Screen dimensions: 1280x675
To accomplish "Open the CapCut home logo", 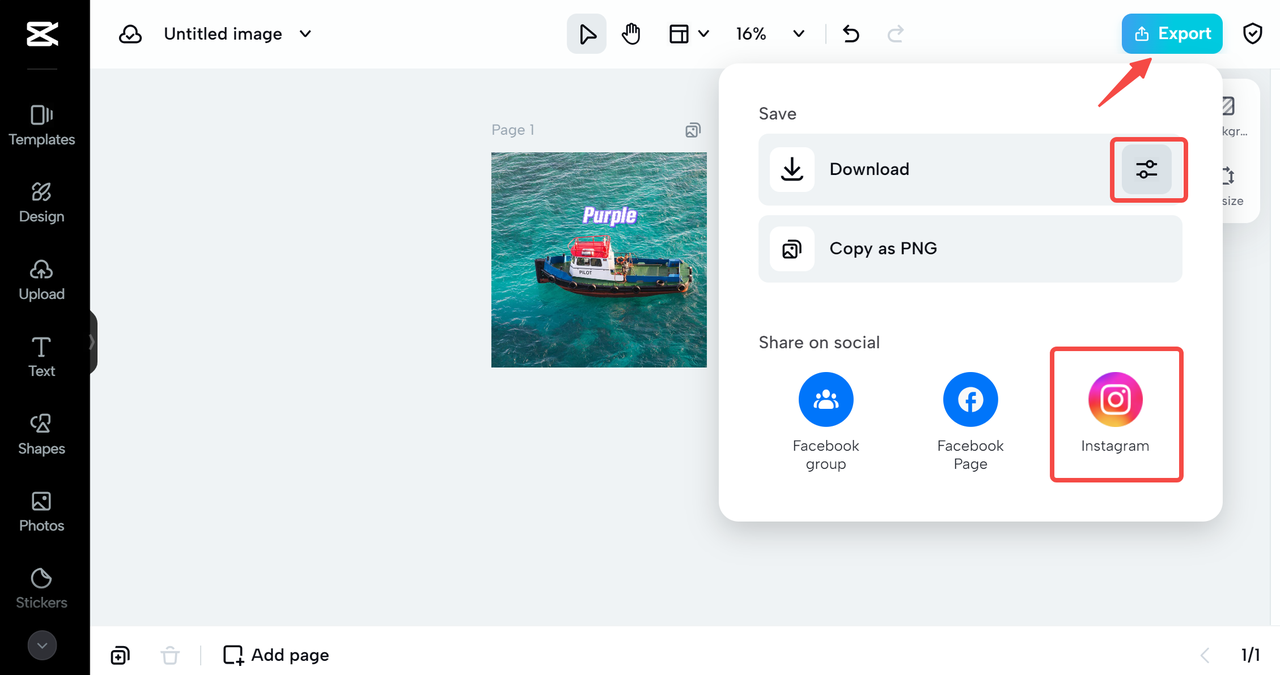I will click(42, 34).
